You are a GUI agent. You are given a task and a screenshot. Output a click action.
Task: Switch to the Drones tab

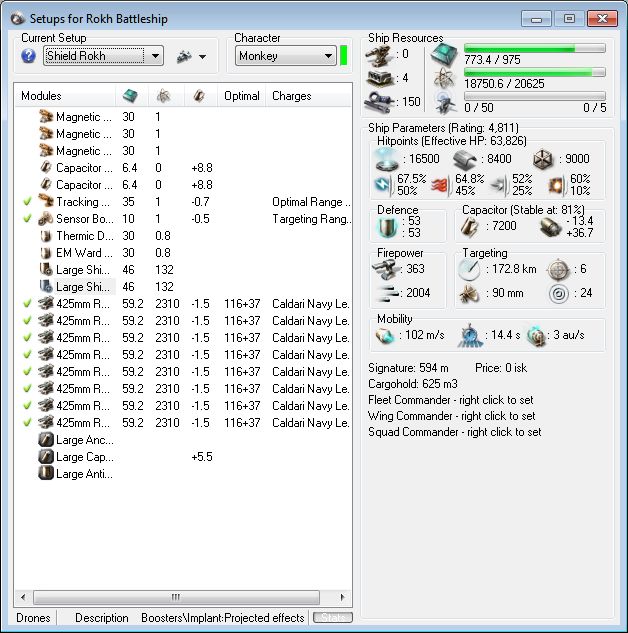pyautogui.click(x=33, y=618)
